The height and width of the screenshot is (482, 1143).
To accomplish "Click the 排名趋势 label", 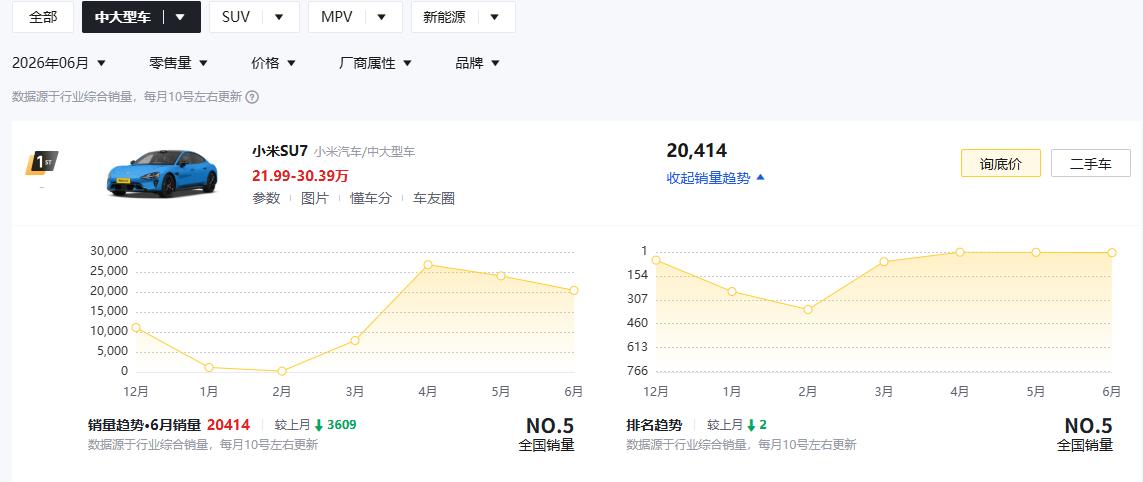I will [x=654, y=425].
